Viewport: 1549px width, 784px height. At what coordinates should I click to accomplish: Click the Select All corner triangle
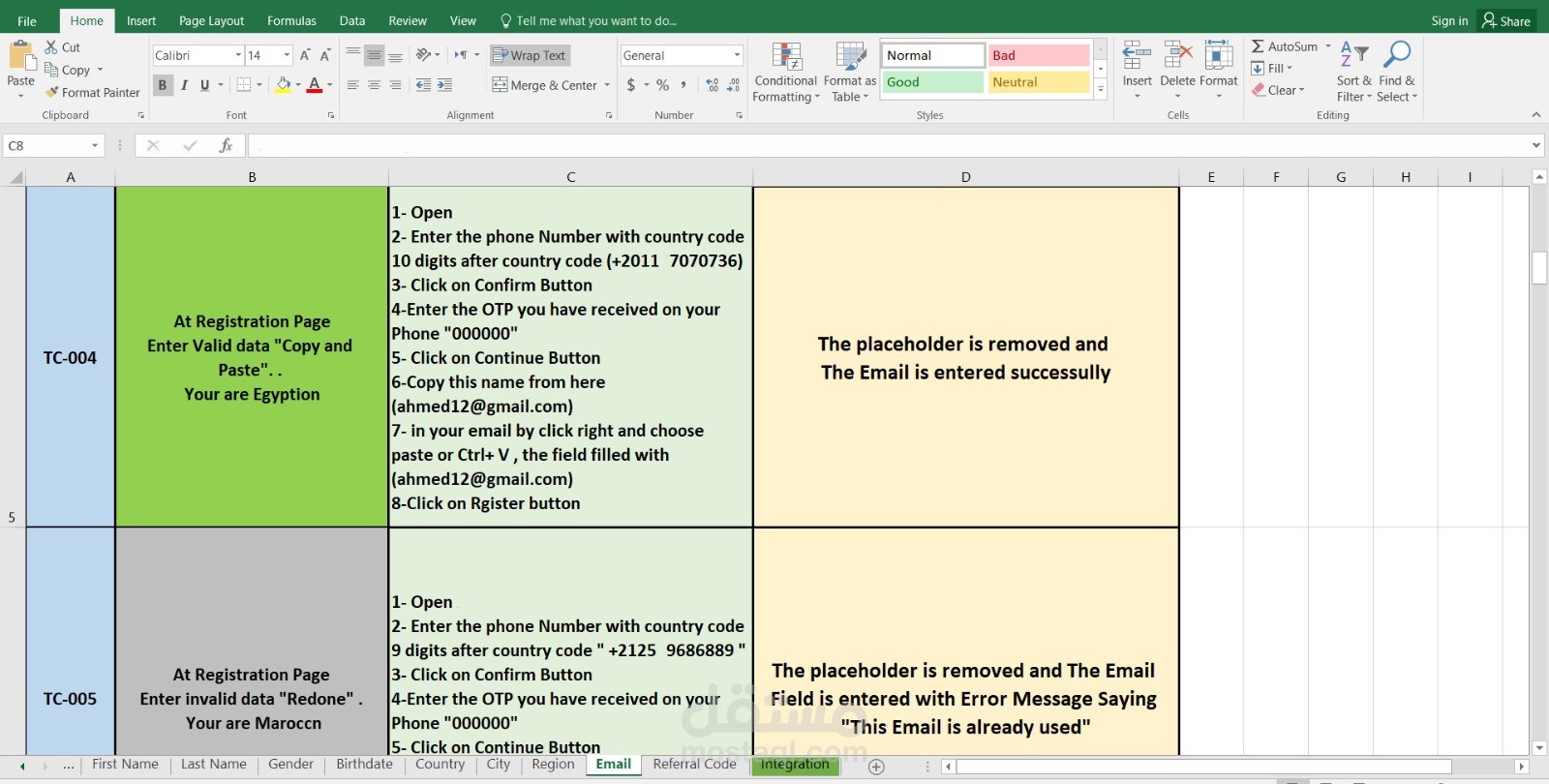(15, 177)
